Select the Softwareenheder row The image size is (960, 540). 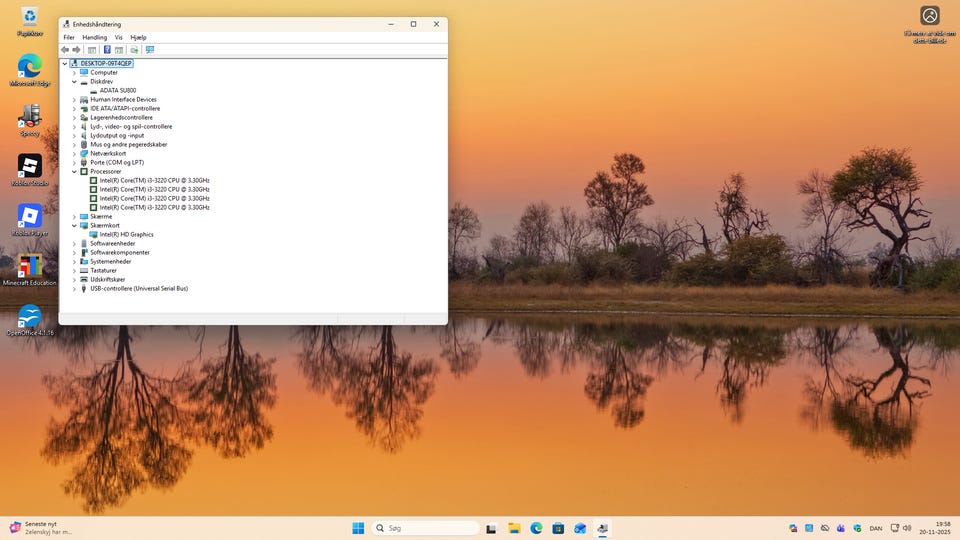(x=113, y=243)
